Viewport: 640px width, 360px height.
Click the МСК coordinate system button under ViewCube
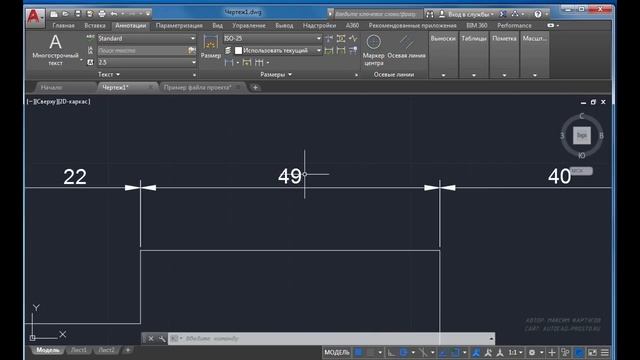(x=581, y=171)
